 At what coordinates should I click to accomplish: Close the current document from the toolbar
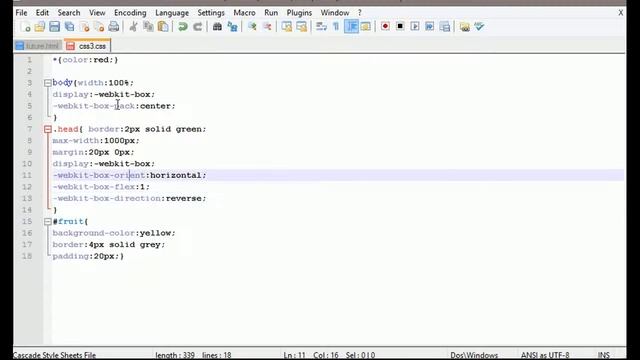(x=84, y=27)
